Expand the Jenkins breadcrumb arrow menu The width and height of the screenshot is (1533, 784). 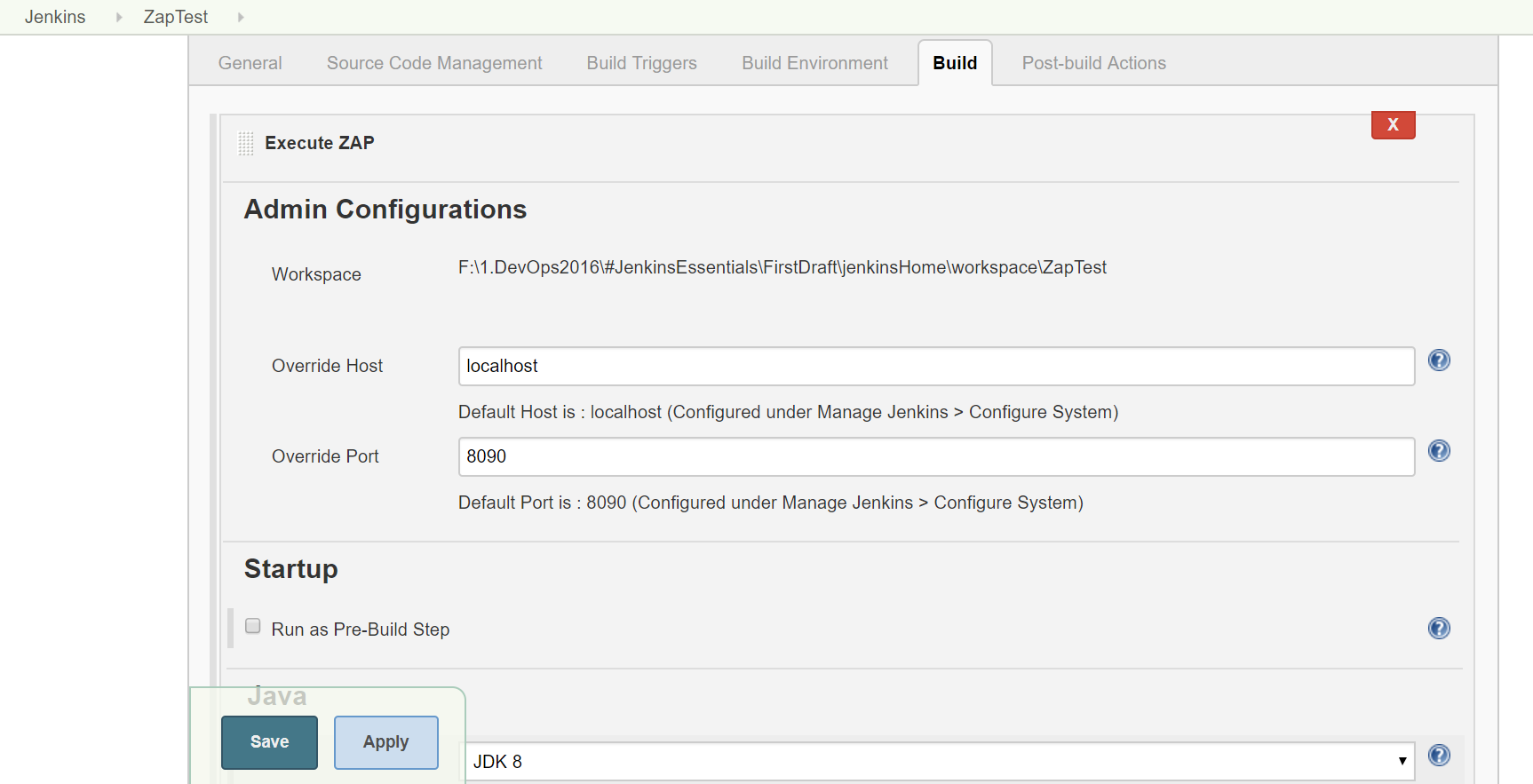click(x=118, y=17)
